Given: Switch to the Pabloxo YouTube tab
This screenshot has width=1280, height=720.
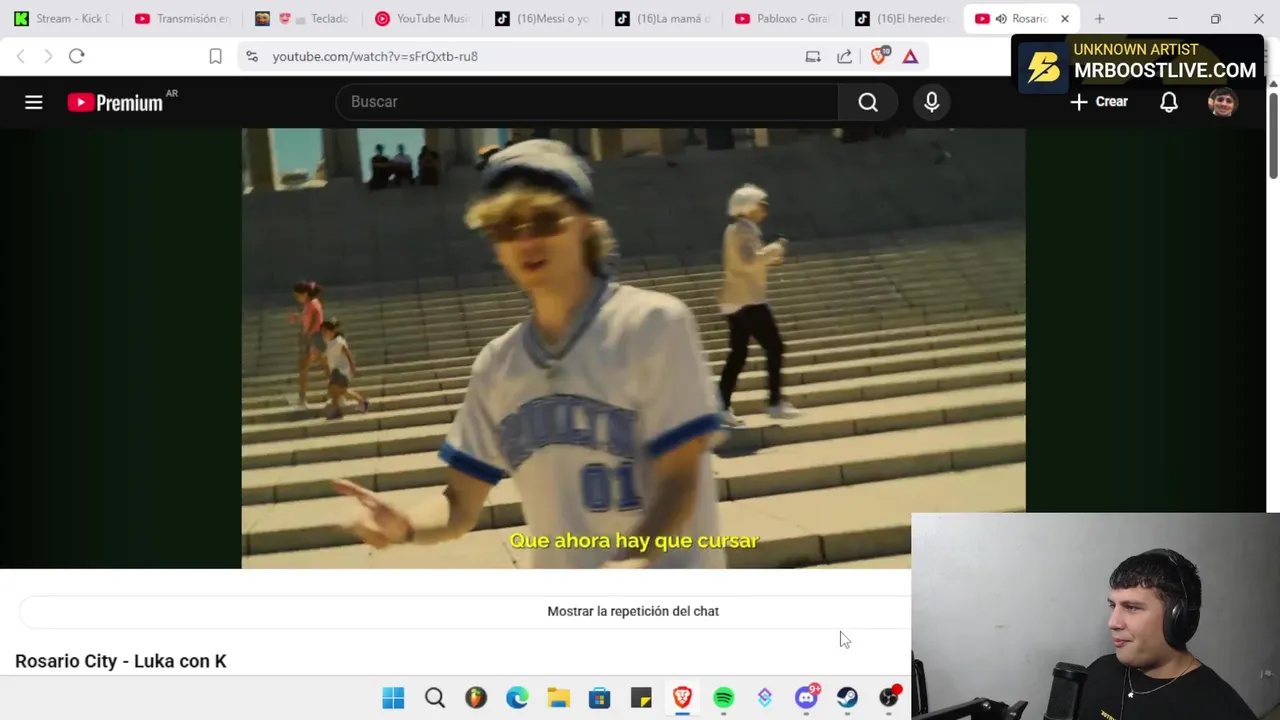Looking at the screenshot, I should (783, 18).
